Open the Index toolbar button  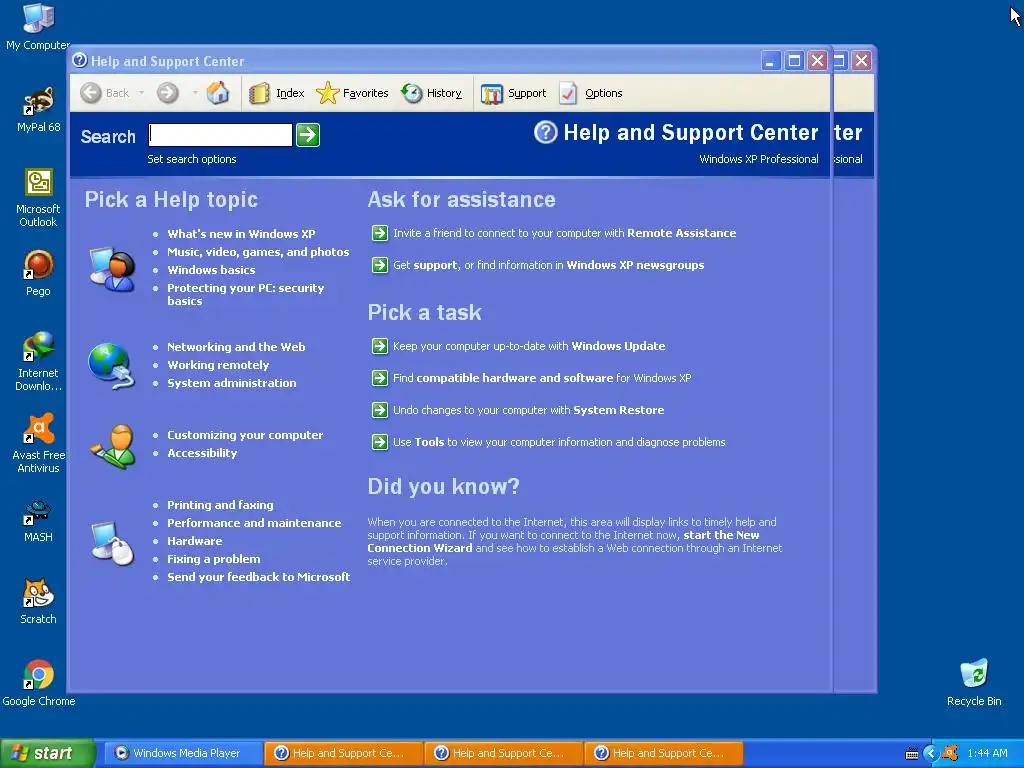click(x=277, y=93)
